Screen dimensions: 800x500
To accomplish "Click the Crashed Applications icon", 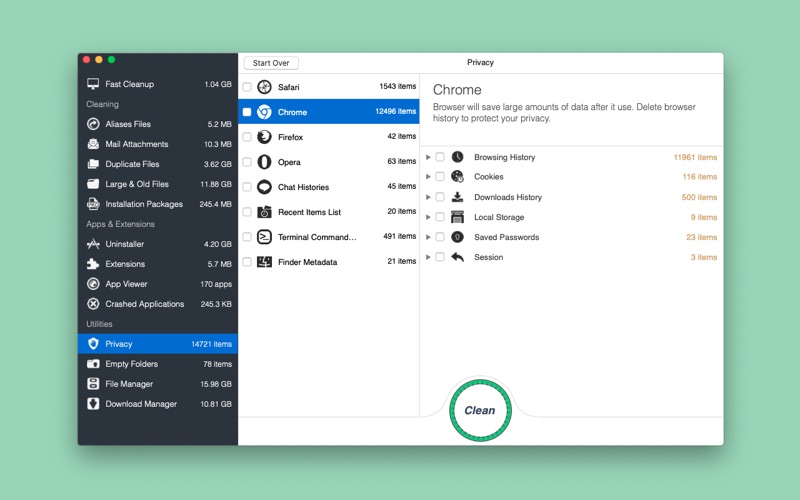I will (93, 304).
